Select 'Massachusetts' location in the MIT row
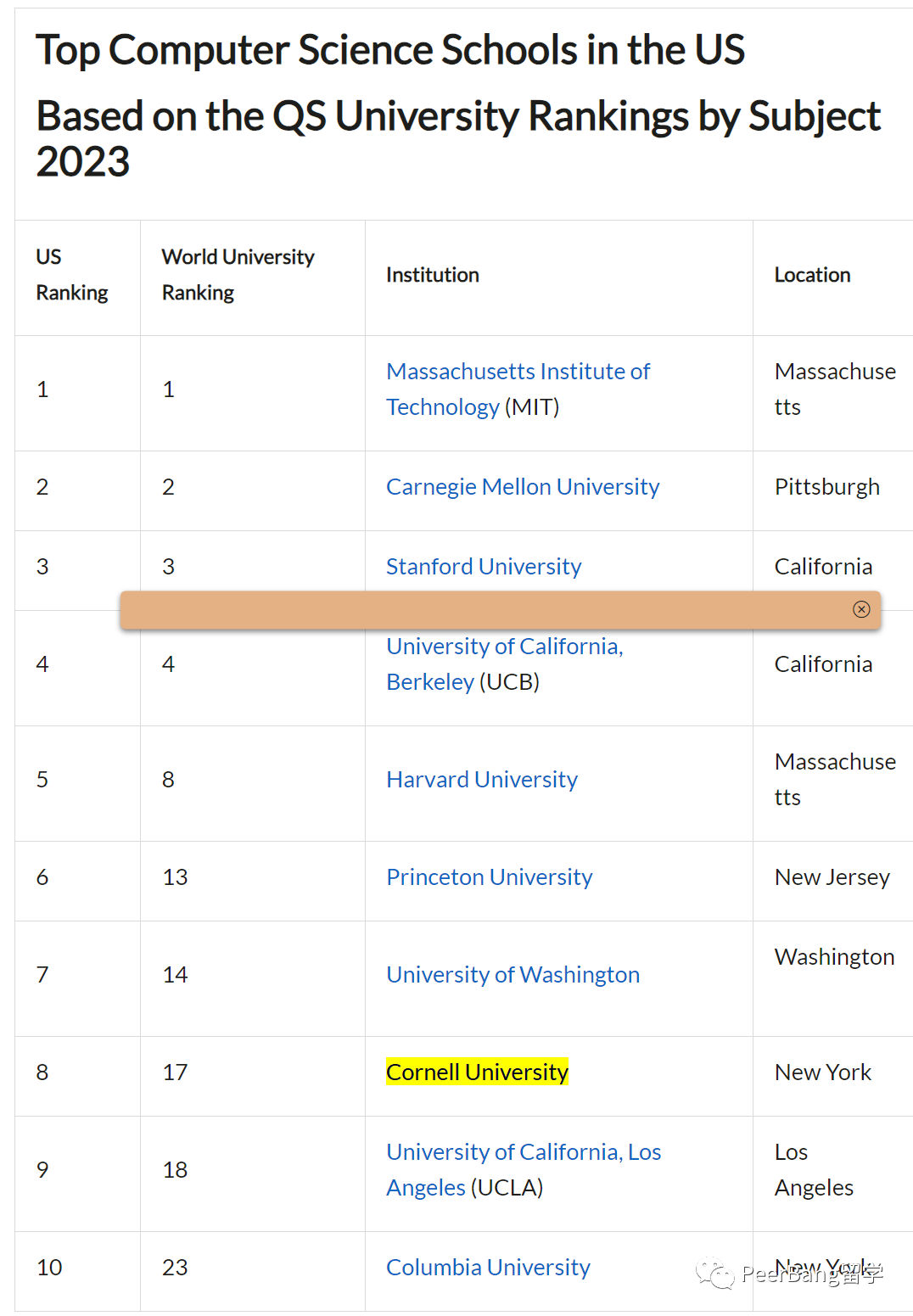This screenshot has height=1316, width=913. [x=835, y=389]
